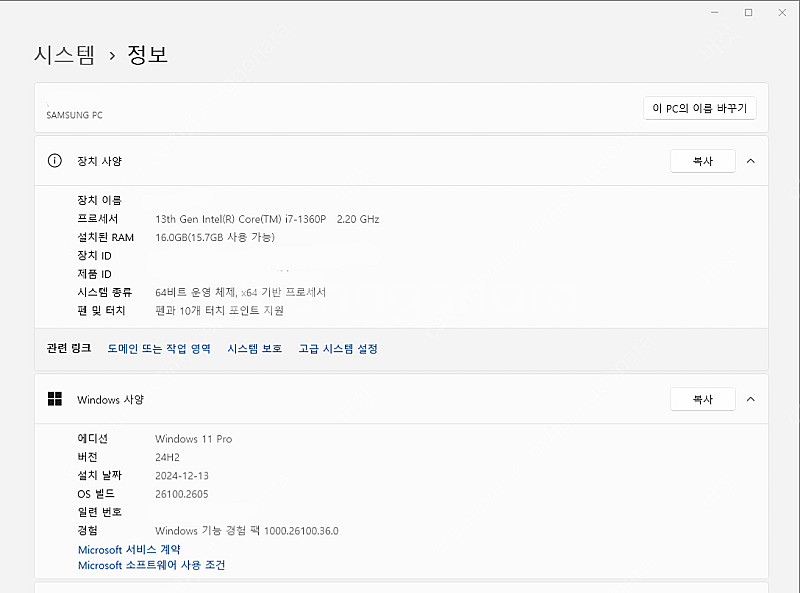
Task: Click the 에디션 label
Action: click(92, 439)
